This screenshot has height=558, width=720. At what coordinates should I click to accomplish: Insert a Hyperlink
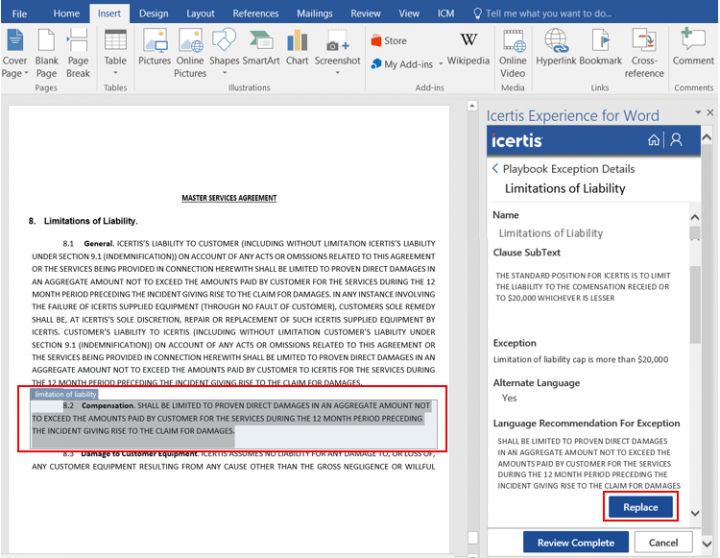coord(556,47)
